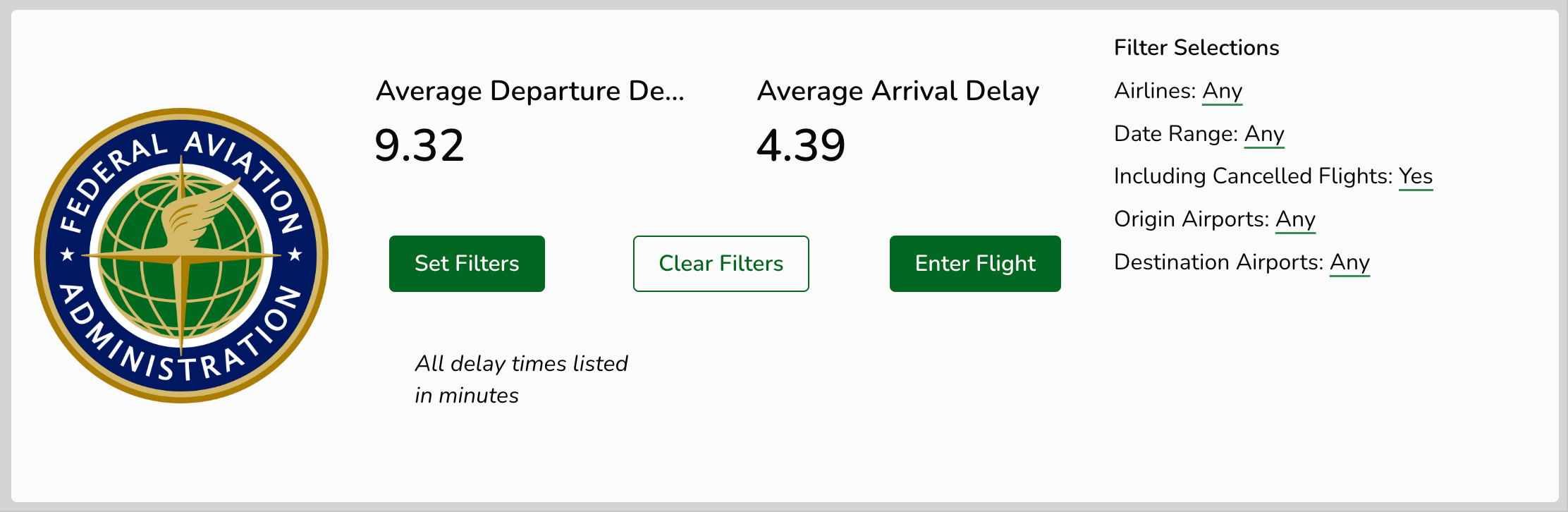Select the Airlines 'Any' underlined value
The height and width of the screenshot is (512, 1568).
pyautogui.click(x=1222, y=91)
